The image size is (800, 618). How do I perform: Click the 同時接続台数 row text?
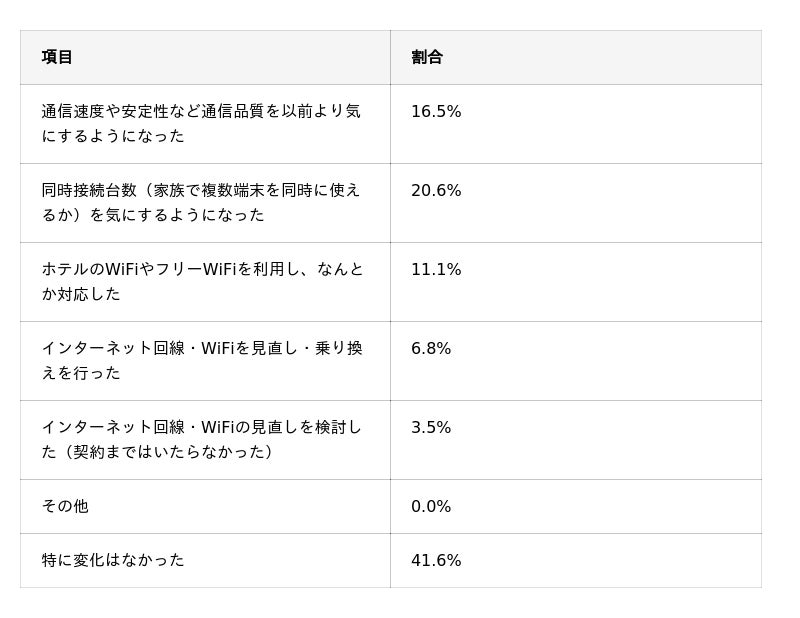(201, 203)
